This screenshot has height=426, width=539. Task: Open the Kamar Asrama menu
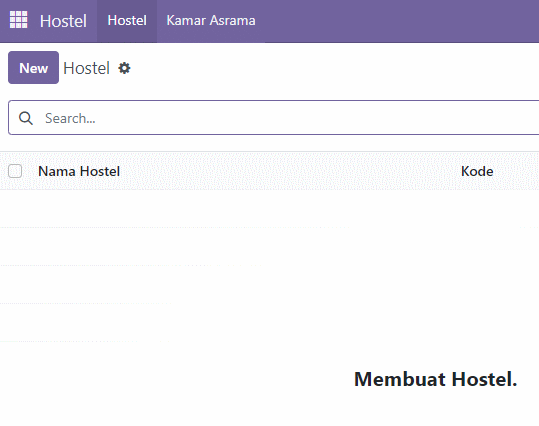pyautogui.click(x=211, y=21)
